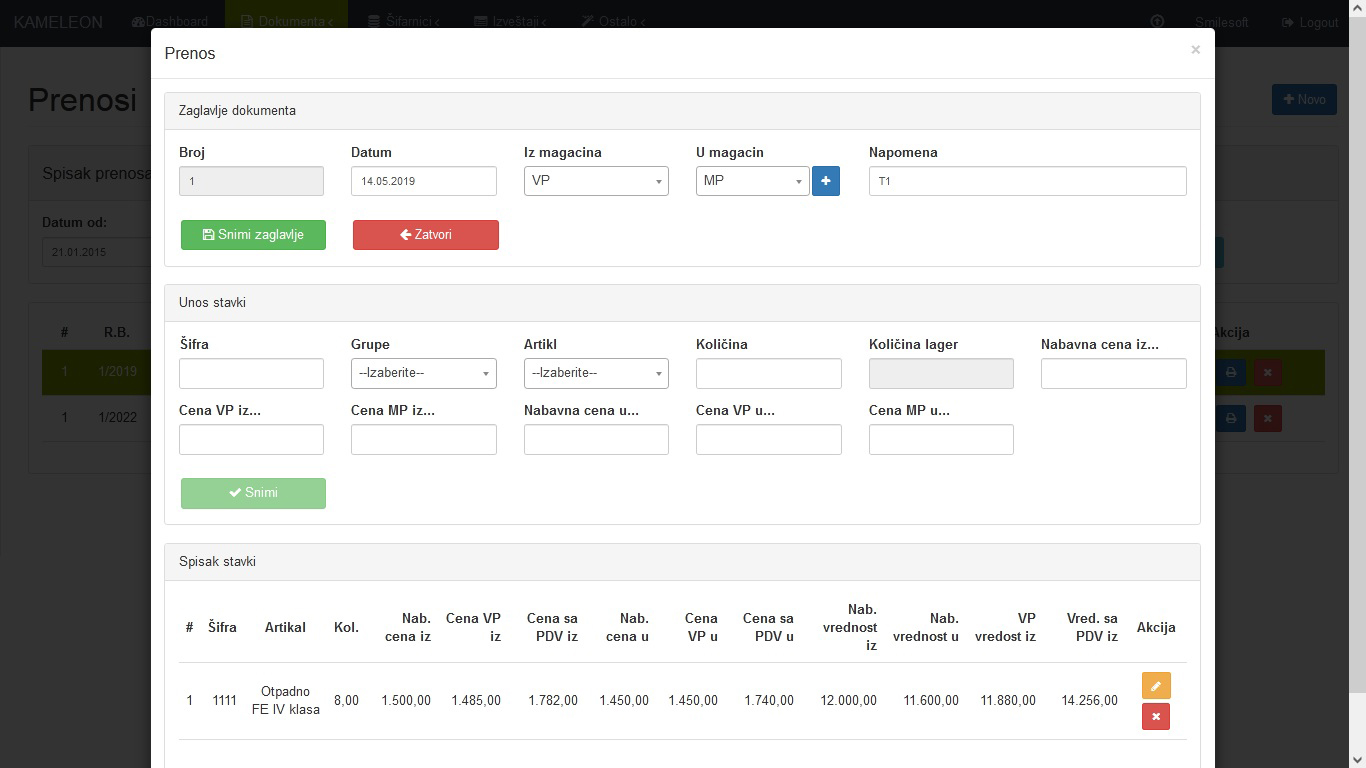Click the info icon in top navbar
This screenshot has width=1366, height=768.
click(x=1157, y=22)
